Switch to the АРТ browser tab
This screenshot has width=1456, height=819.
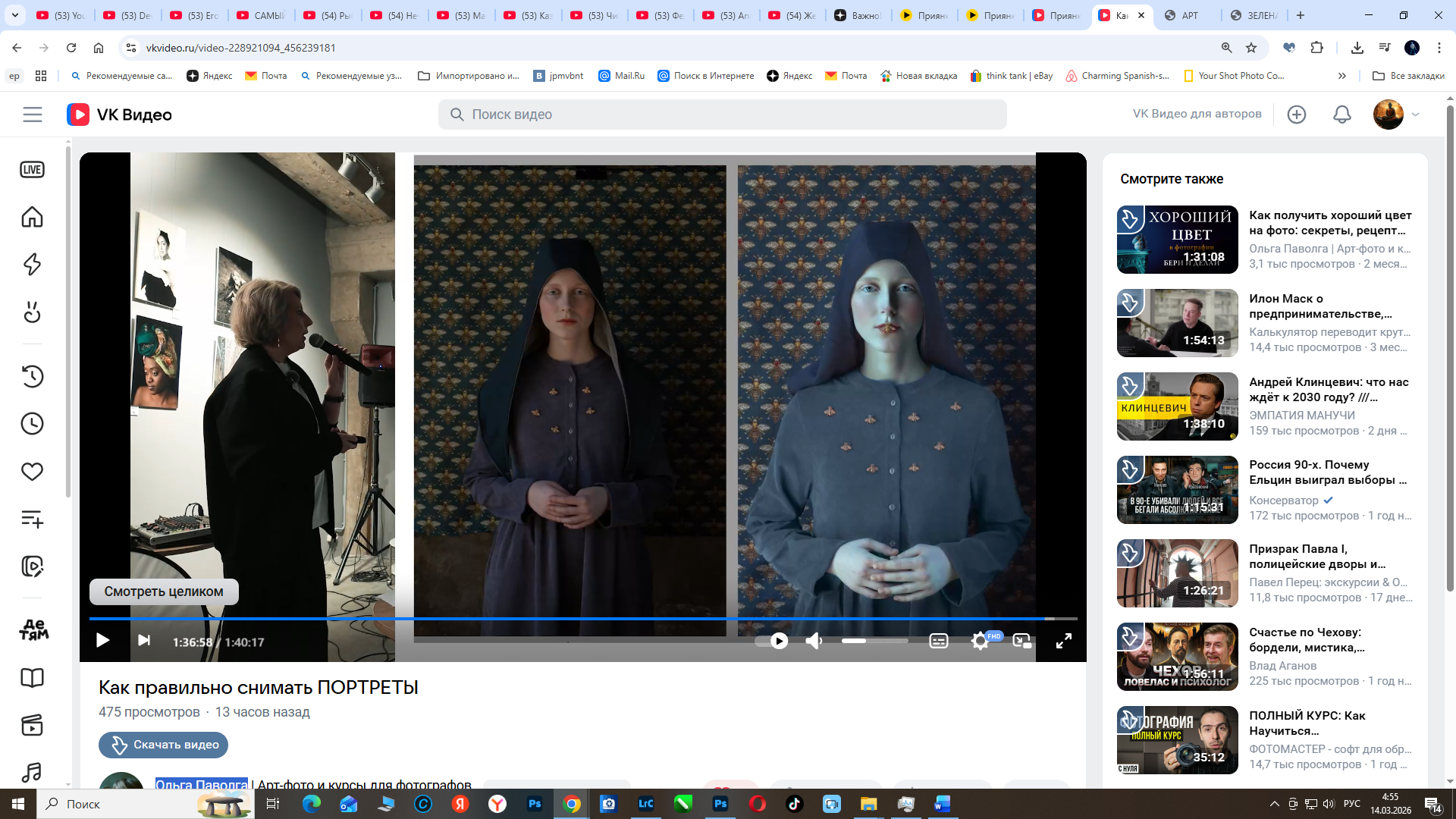pyautogui.click(x=1189, y=15)
